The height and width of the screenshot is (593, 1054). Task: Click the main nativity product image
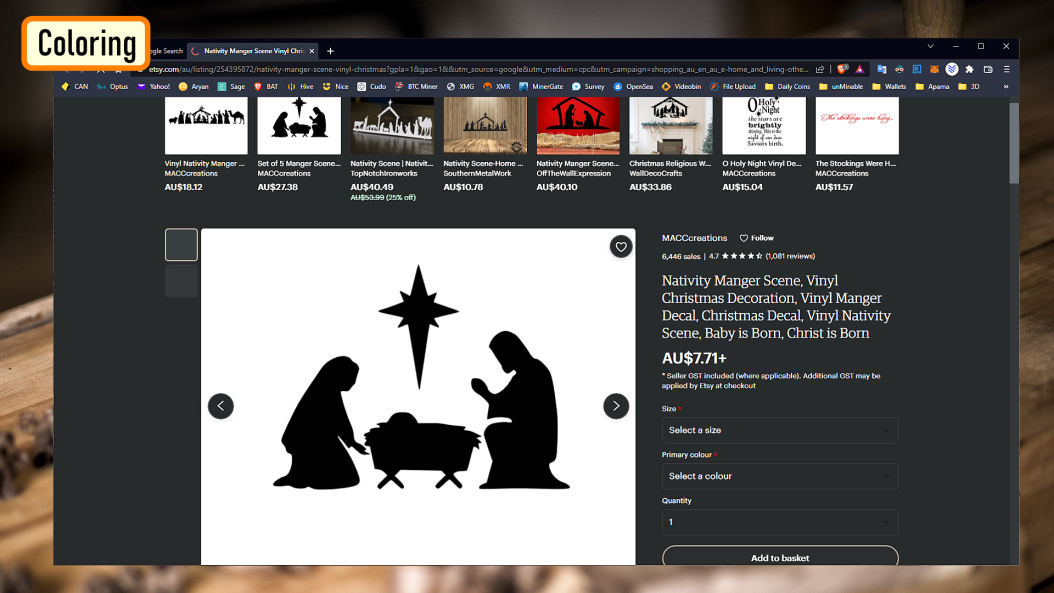(x=418, y=397)
